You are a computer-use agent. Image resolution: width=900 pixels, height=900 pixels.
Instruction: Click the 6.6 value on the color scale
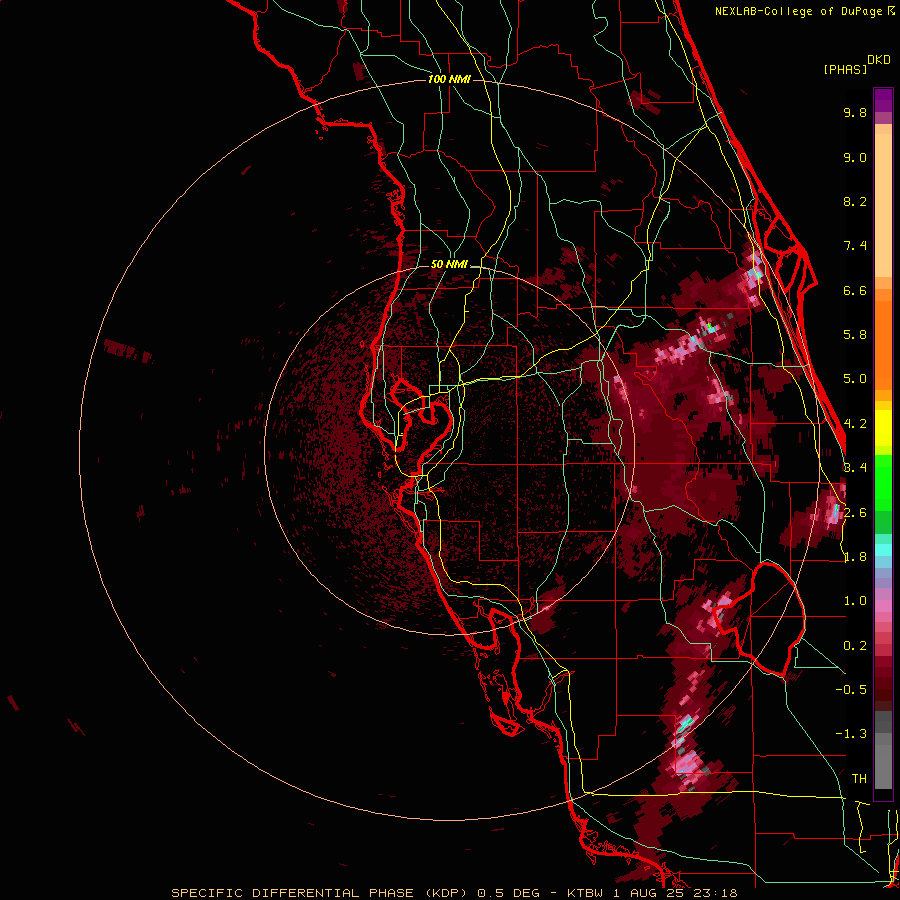click(x=855, y=290)
